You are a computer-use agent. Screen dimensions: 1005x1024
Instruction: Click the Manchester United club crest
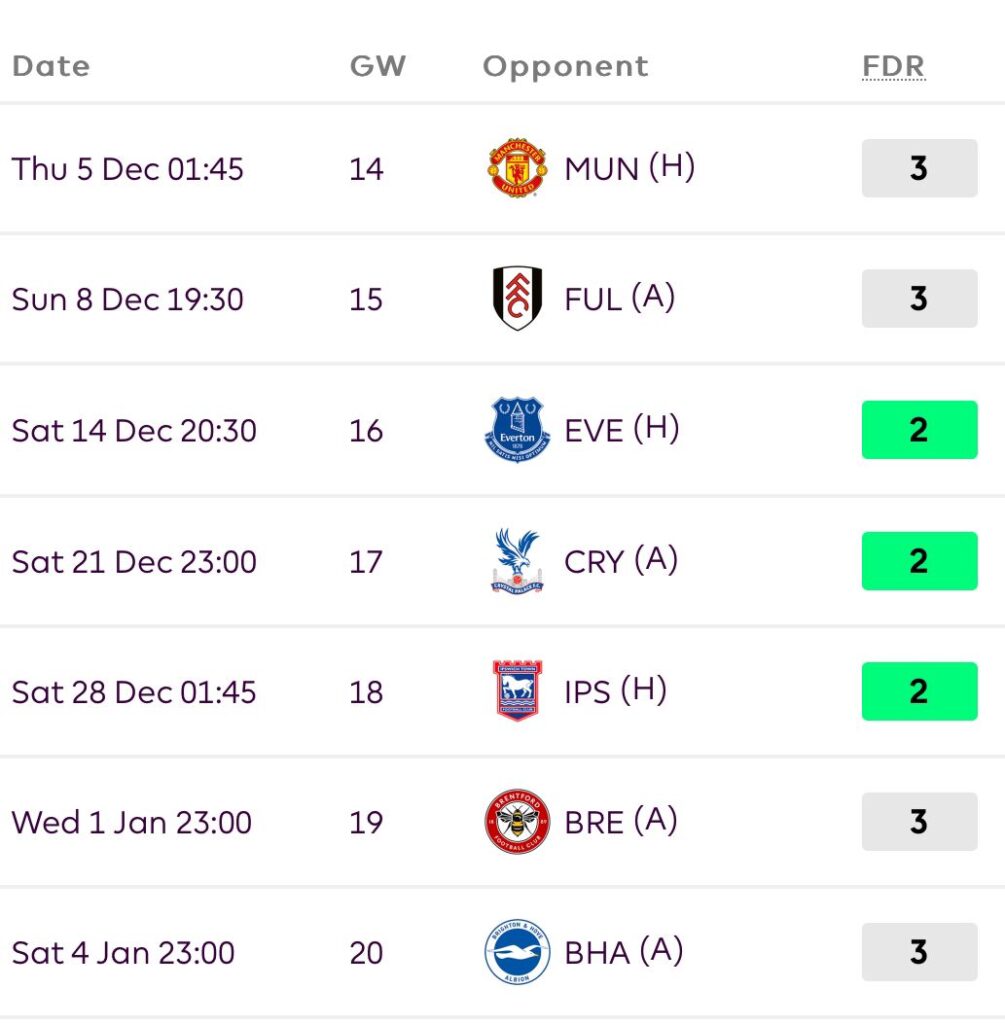517,168
